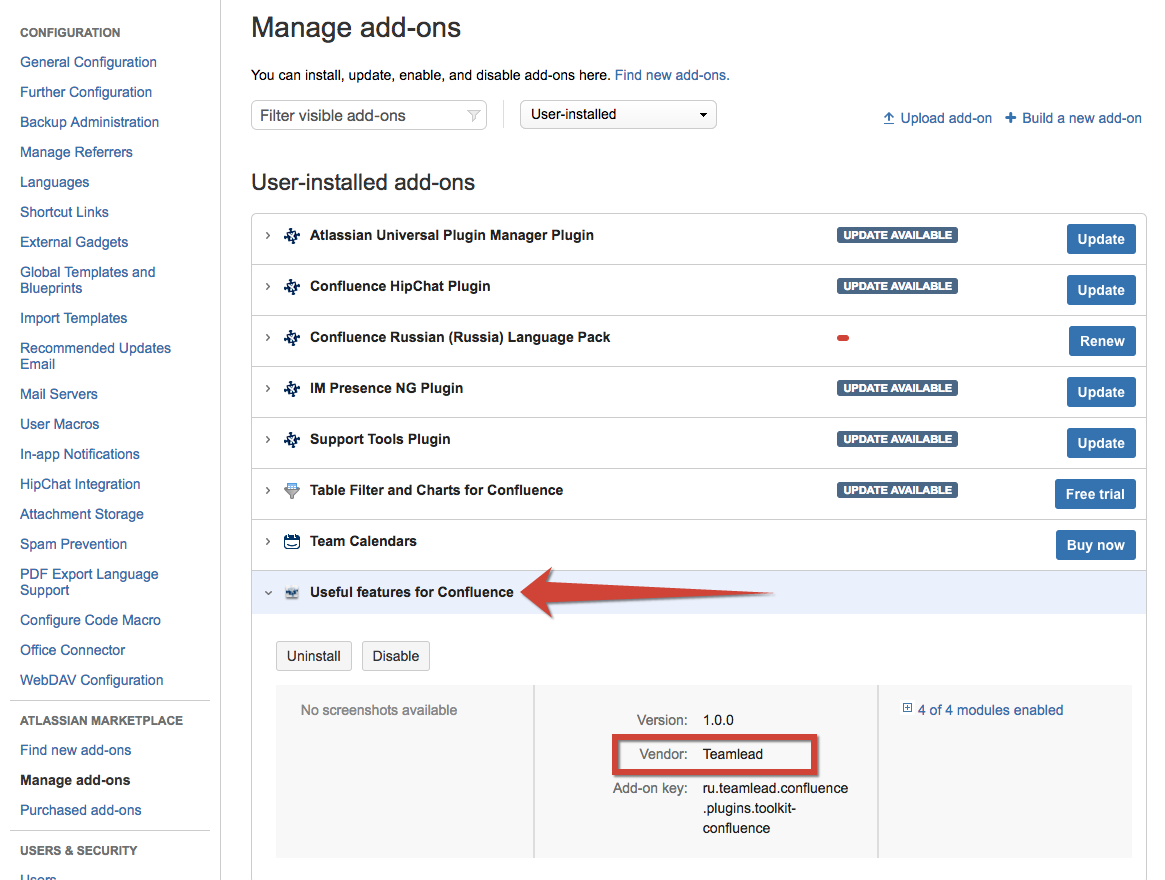Open Mail Servers in the sidebar
Viewport: 1165px width, 880px height.
click(59, 394)
